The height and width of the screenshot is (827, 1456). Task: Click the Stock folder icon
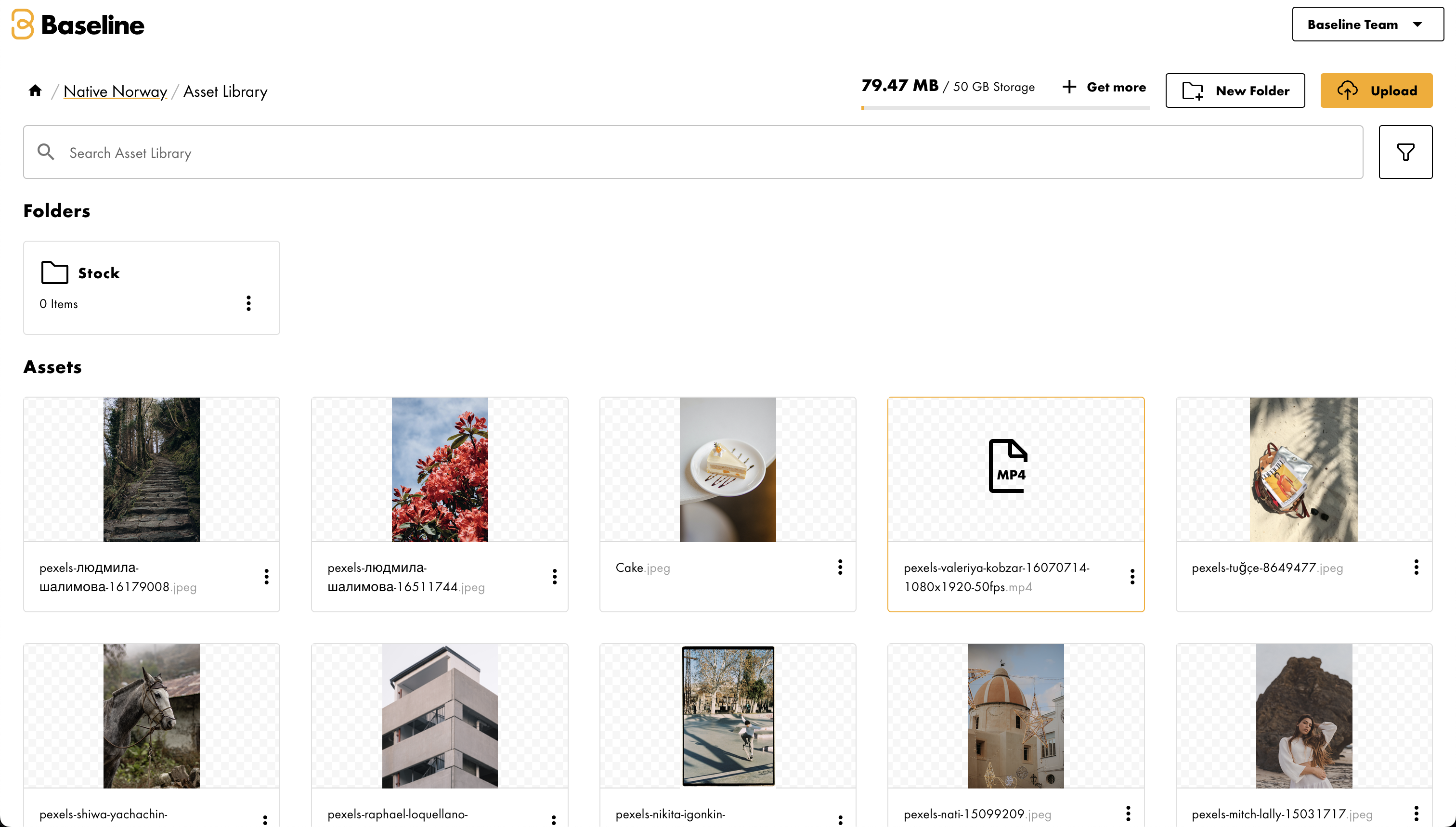pyautogui.click(x=54, y=272)
